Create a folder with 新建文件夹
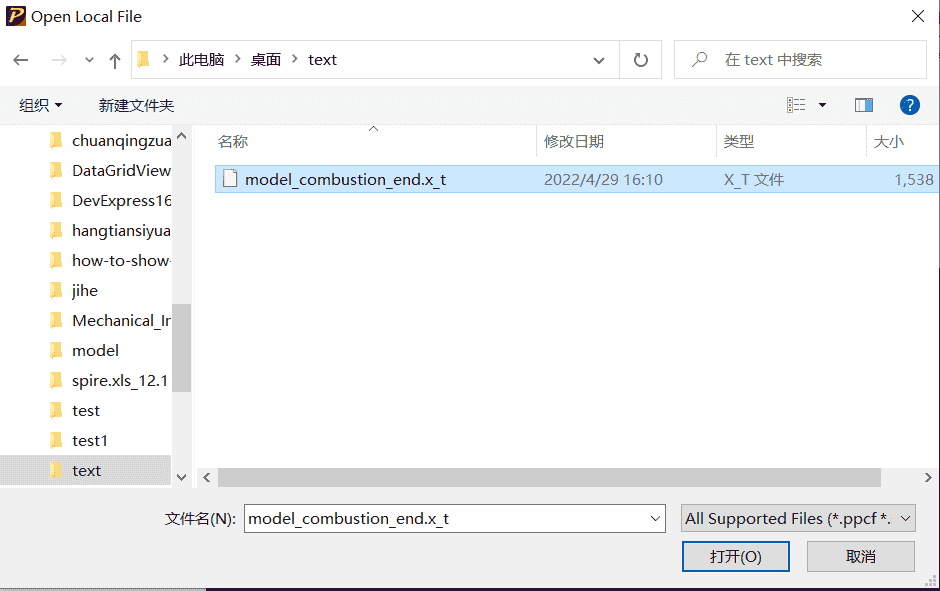The image size is (940, 591). pos(136,105)
